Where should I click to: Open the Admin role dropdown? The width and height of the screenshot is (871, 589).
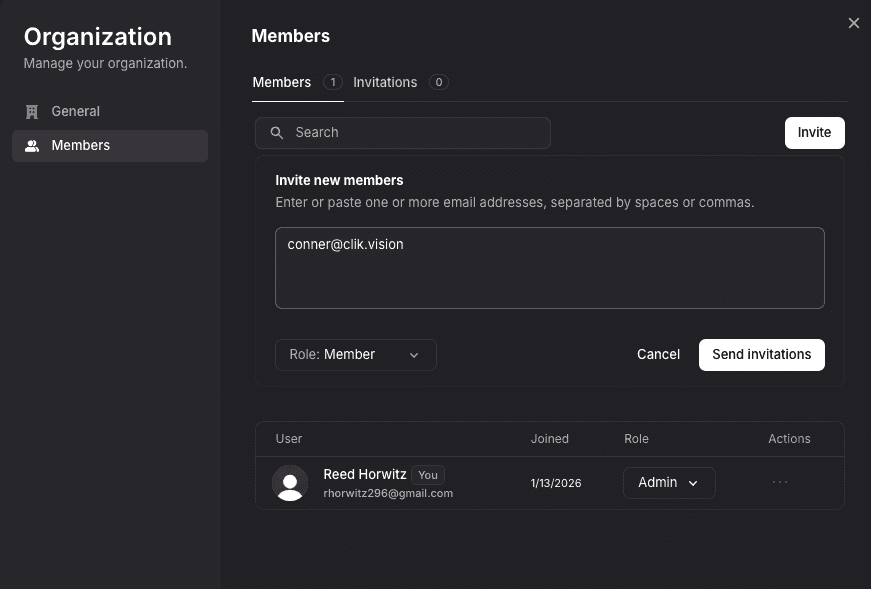click(x=668, y=483)
